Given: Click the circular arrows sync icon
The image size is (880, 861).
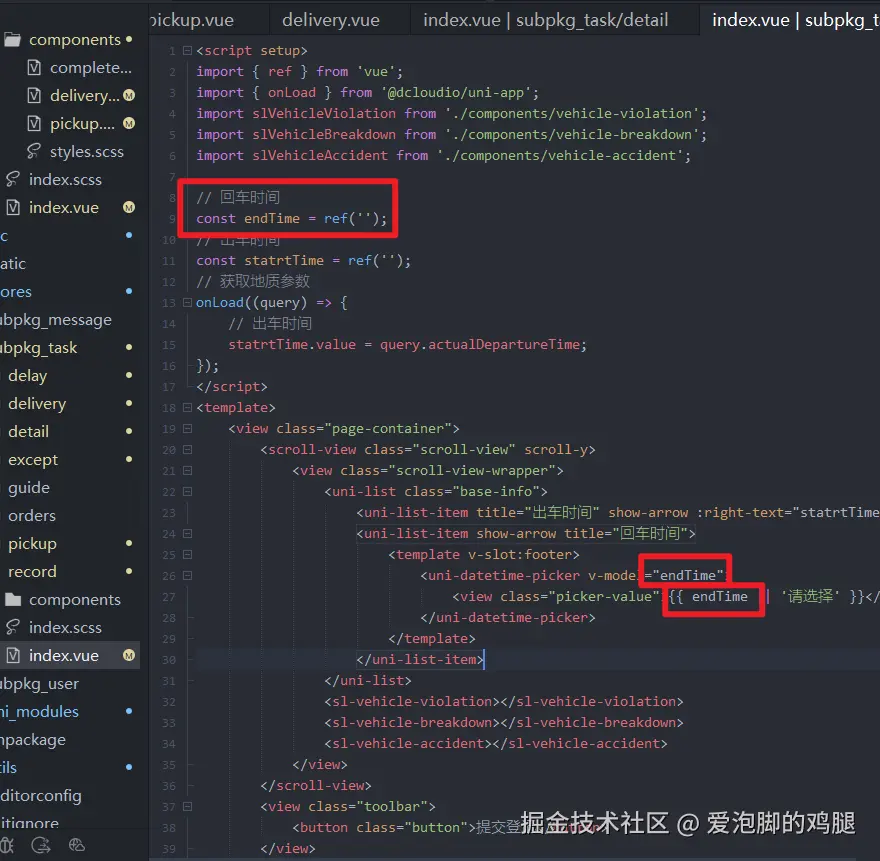Looking at the screenshot, I should tap(41, 845).
